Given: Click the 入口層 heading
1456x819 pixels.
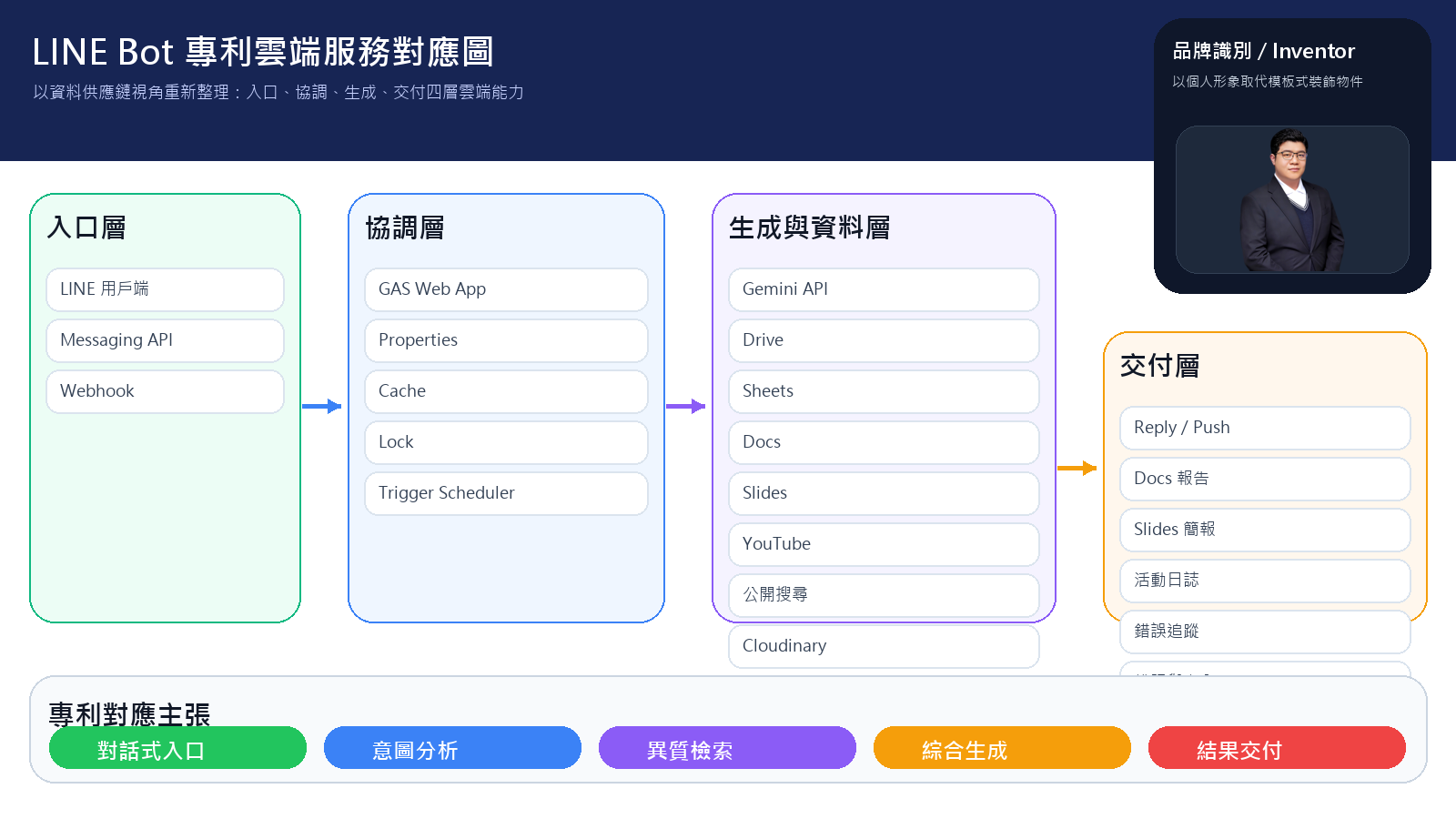Looking at the screenshot, I should pos(86,227).
